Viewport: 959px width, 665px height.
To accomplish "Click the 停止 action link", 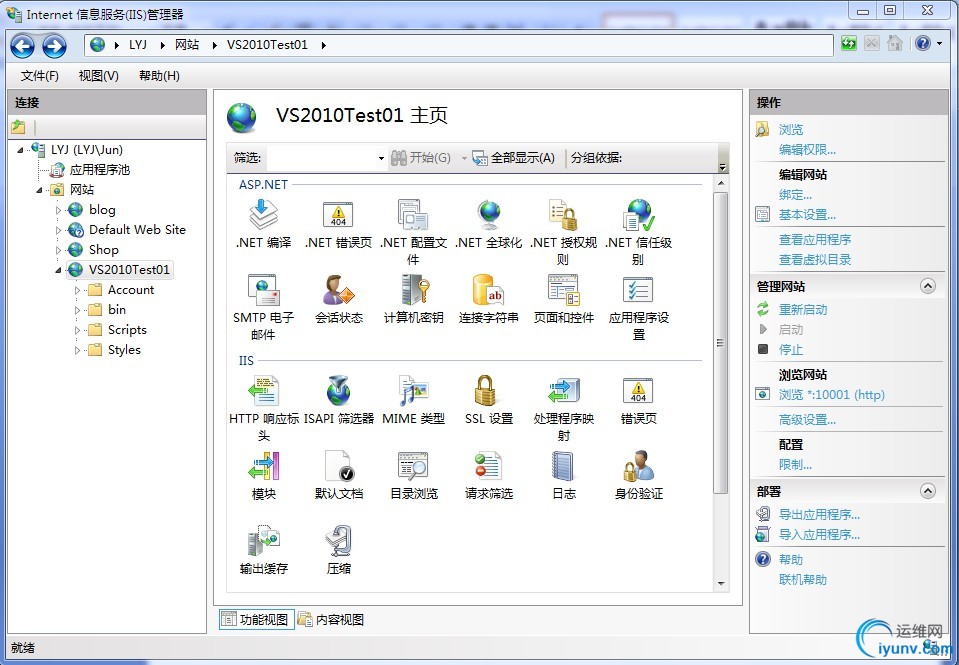I will tap(790, 350).
